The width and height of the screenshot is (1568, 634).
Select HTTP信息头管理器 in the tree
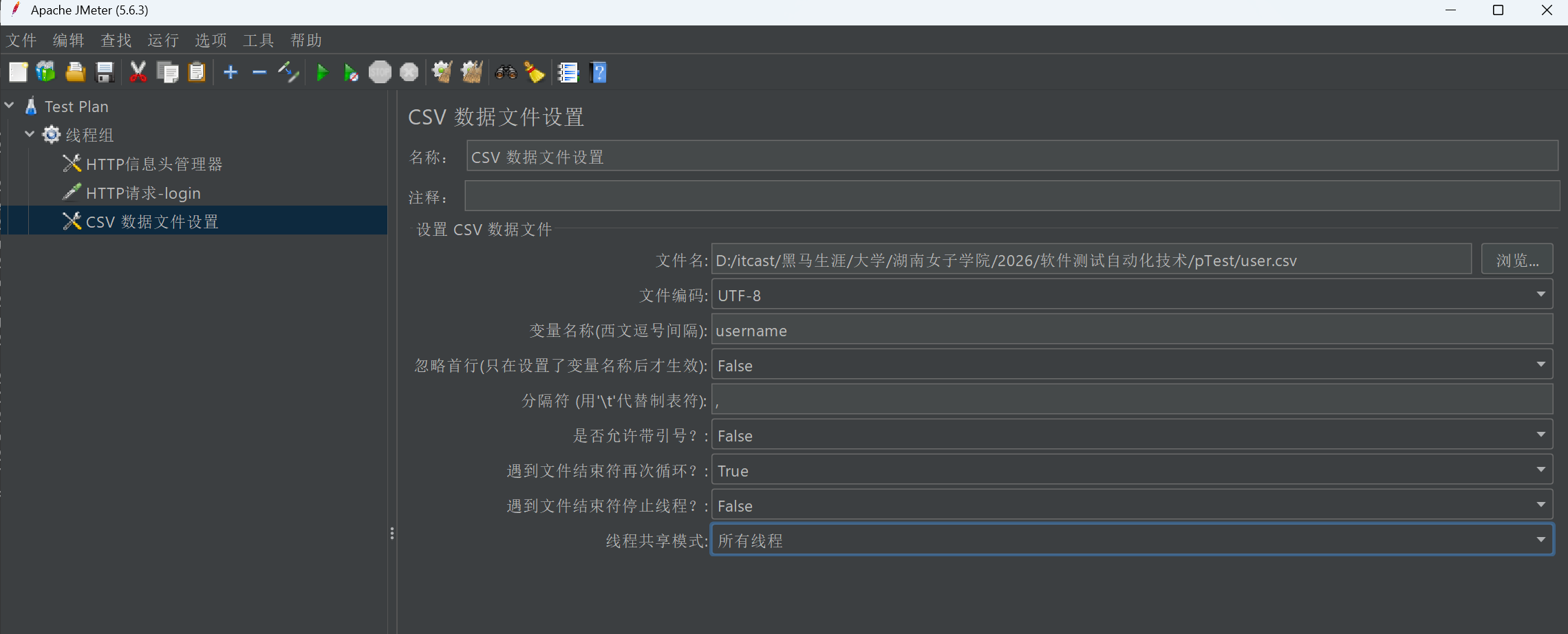pyautogui.click(x=154, y=164)
